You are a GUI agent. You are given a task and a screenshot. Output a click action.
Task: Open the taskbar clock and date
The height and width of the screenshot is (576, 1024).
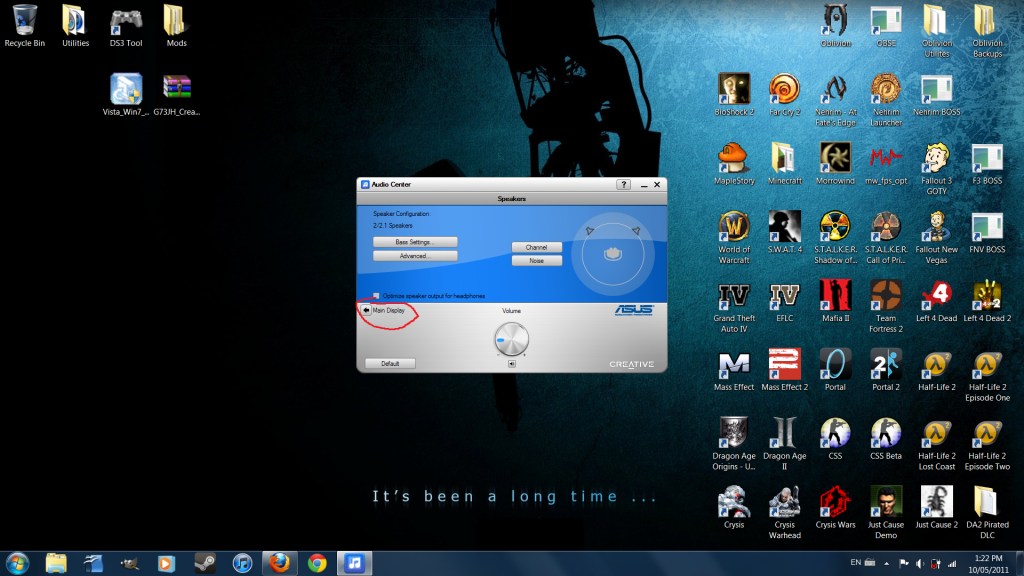coord(988,564)
